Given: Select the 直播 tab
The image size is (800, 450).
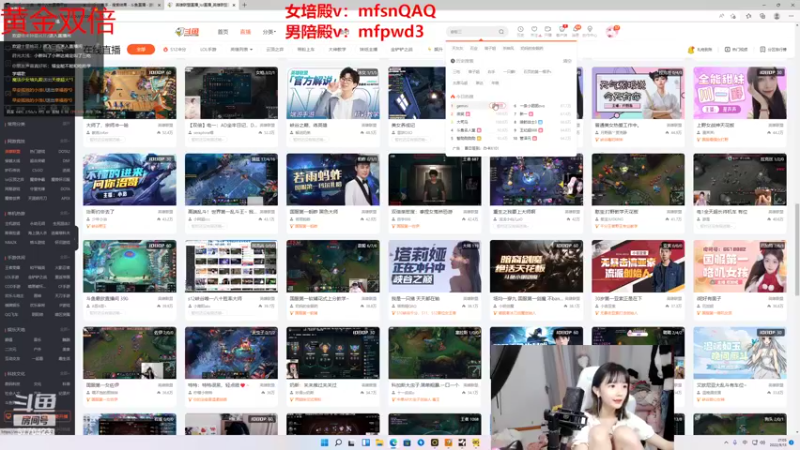Looking at the screenshot, I should (245, 32).
